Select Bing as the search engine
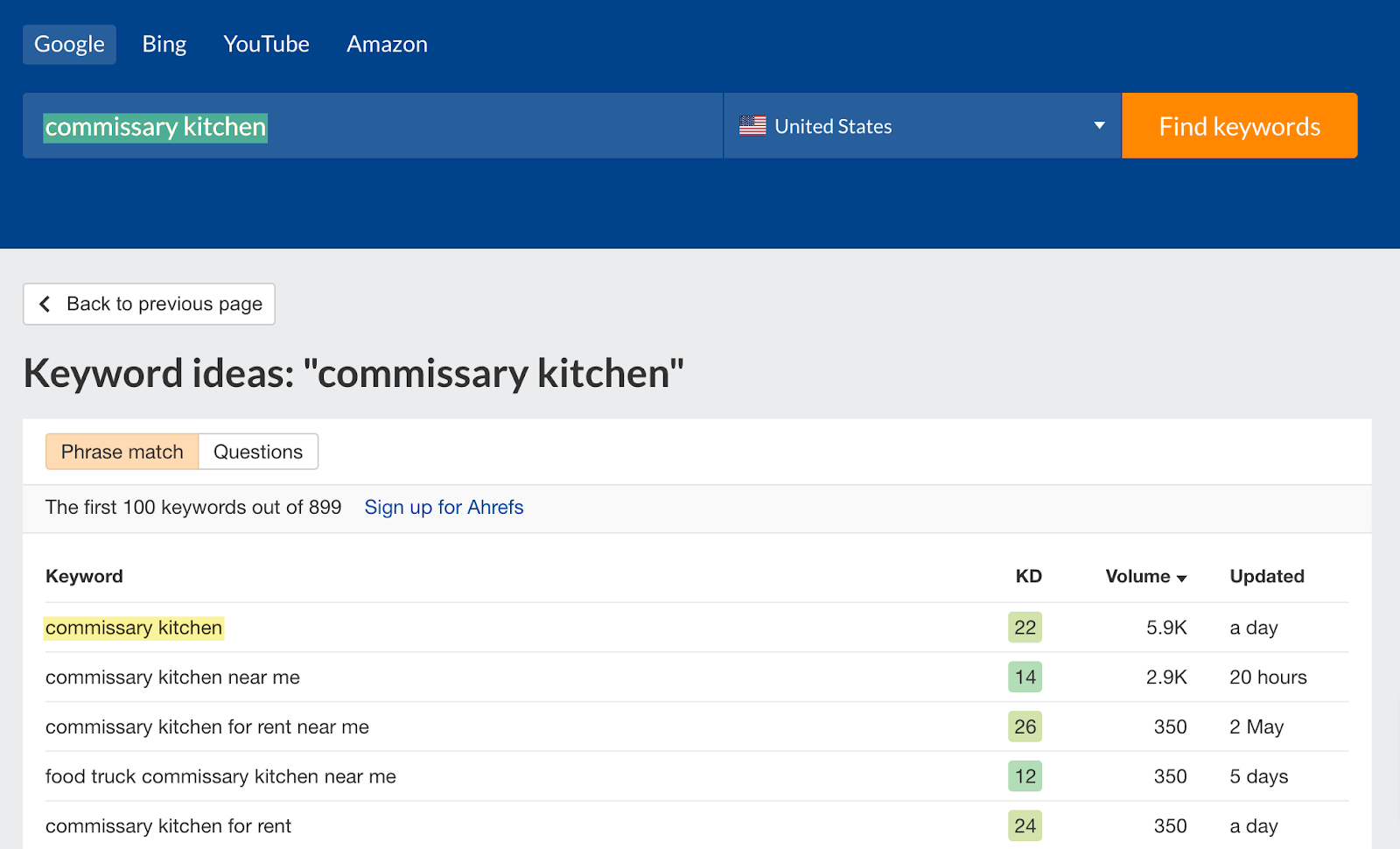The height and width of the screenshot is (849, 1400). tap(164, 44)
